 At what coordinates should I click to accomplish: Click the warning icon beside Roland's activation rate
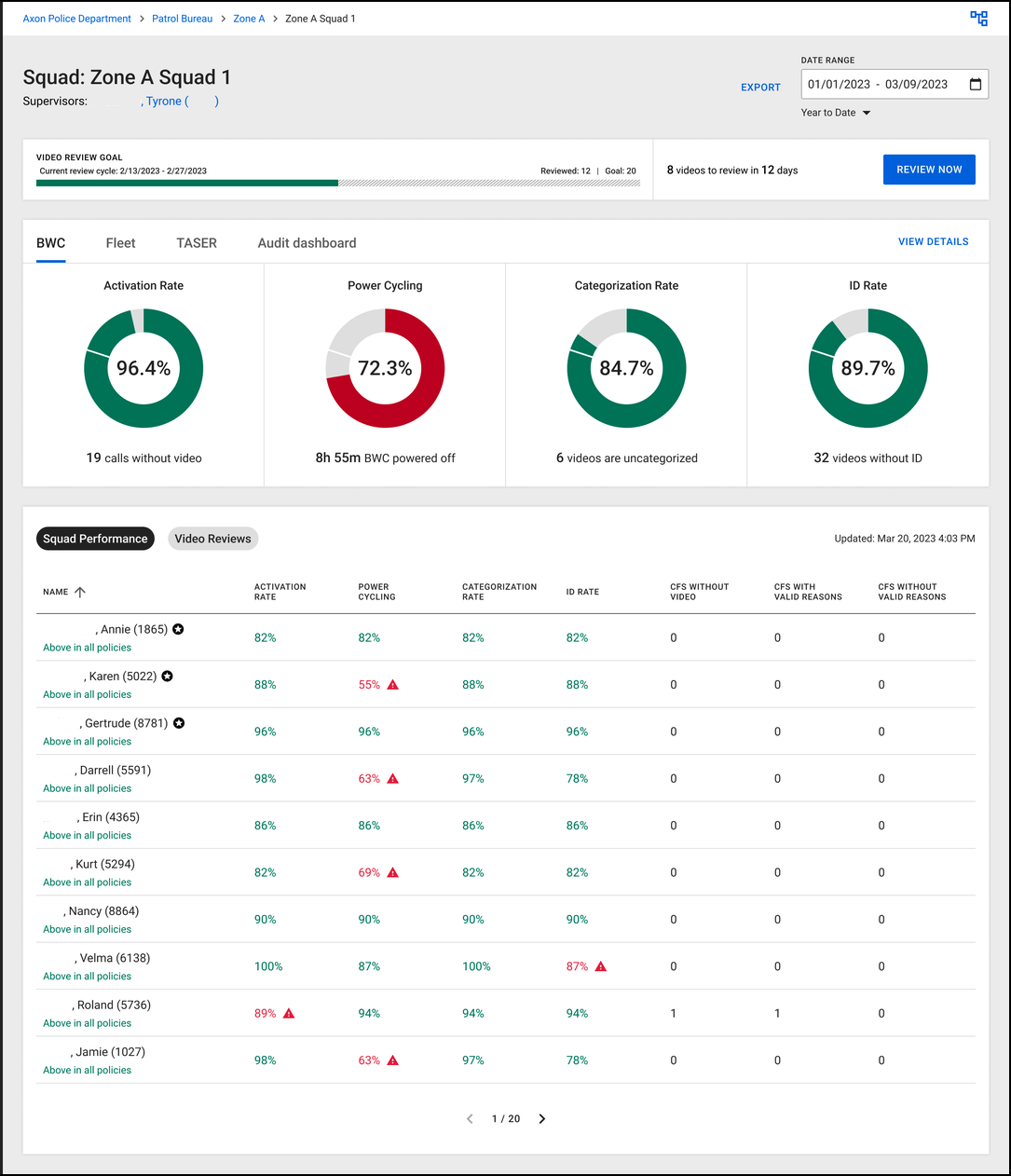coord(289,1013)
